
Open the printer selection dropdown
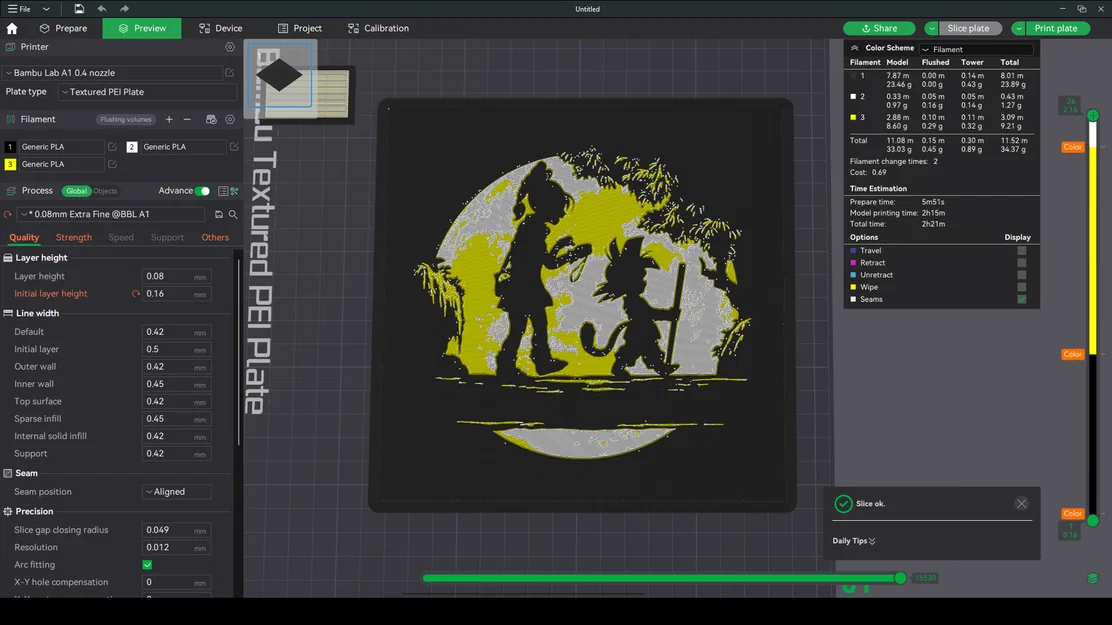coord(113,72)
